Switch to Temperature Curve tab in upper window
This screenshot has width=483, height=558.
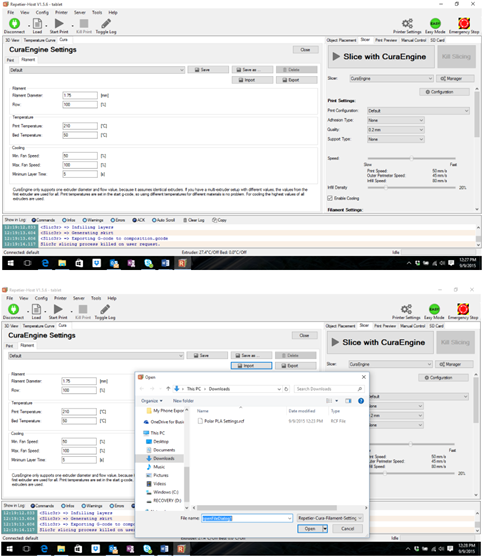pyautogui.click(x=40, y=40)
